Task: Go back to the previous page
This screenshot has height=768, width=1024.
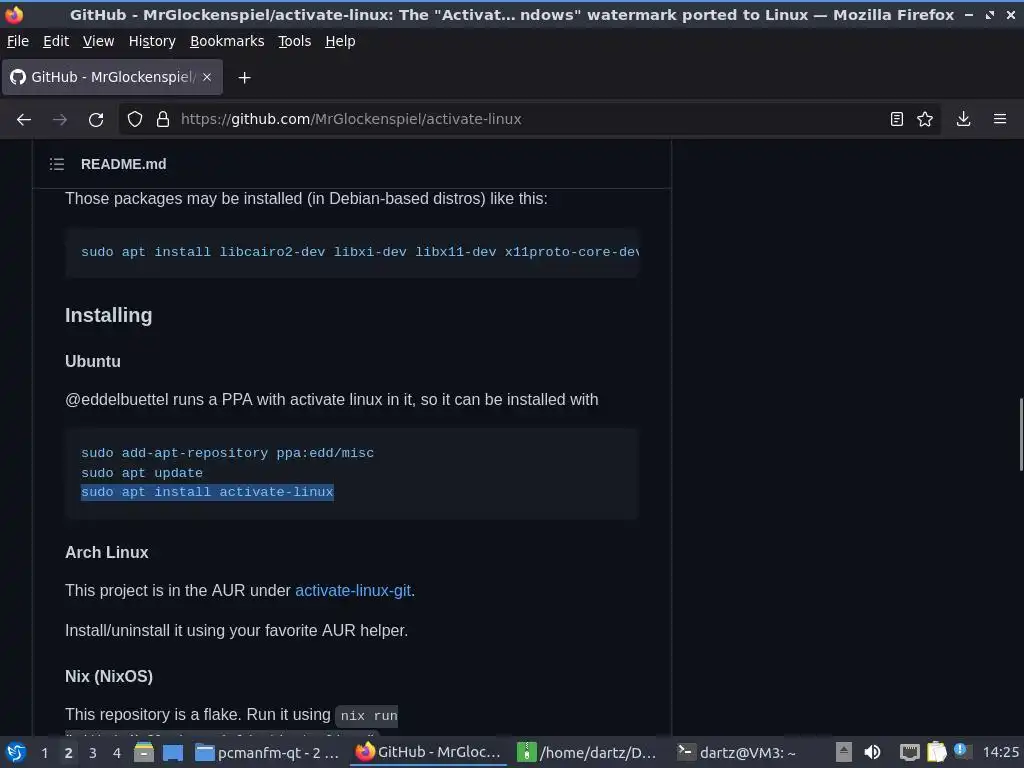Action: [x=24, y=120]
